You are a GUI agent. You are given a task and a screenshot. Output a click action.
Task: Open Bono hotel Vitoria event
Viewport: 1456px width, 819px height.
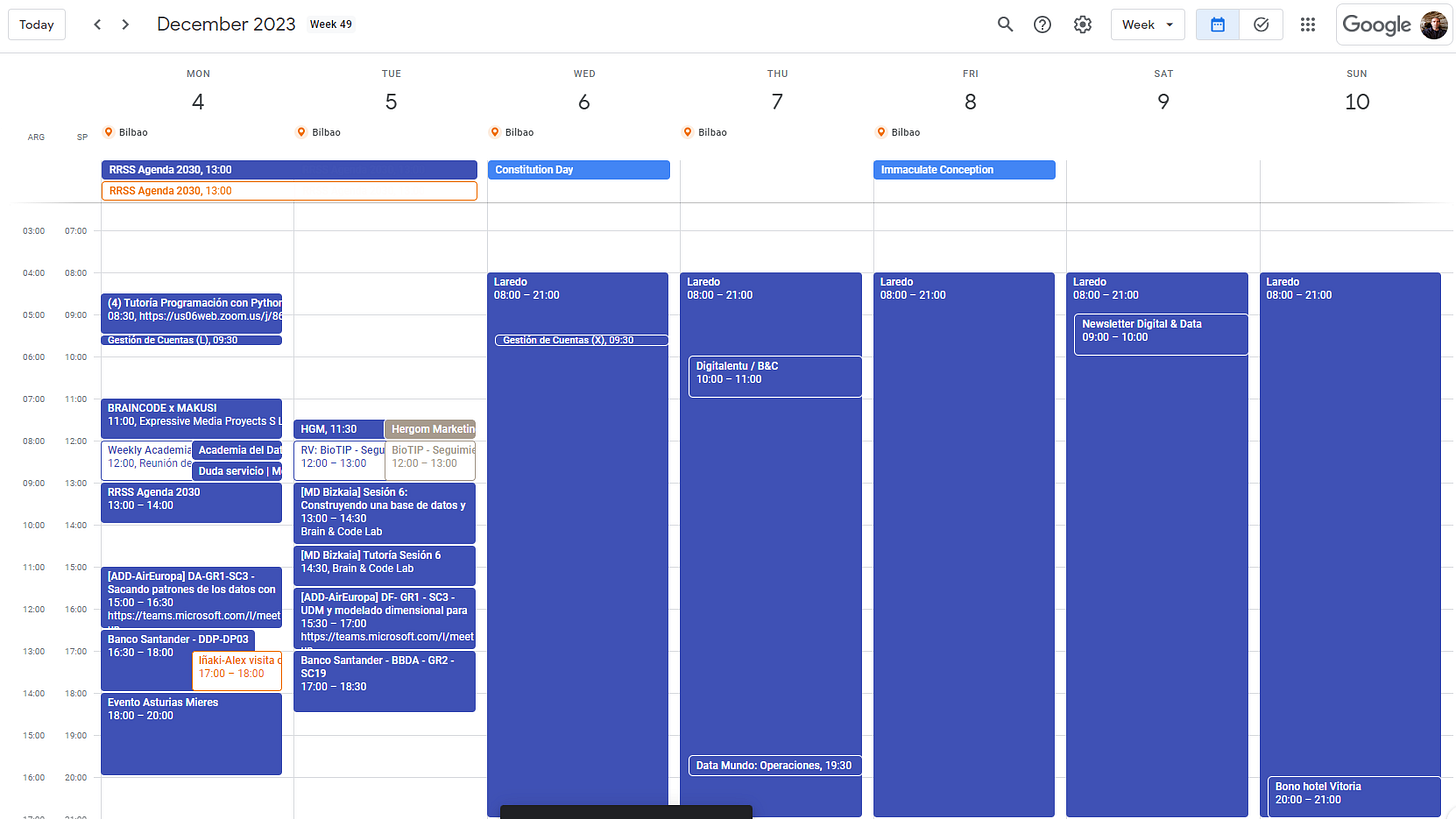(1354, 796)
